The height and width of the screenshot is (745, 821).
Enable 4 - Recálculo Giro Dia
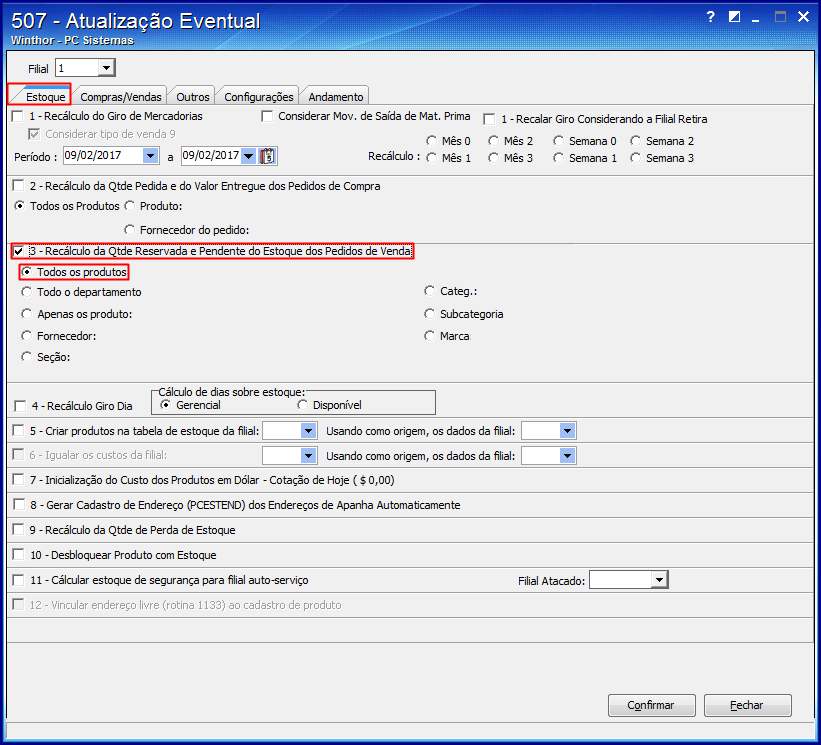tap(20, 406)
